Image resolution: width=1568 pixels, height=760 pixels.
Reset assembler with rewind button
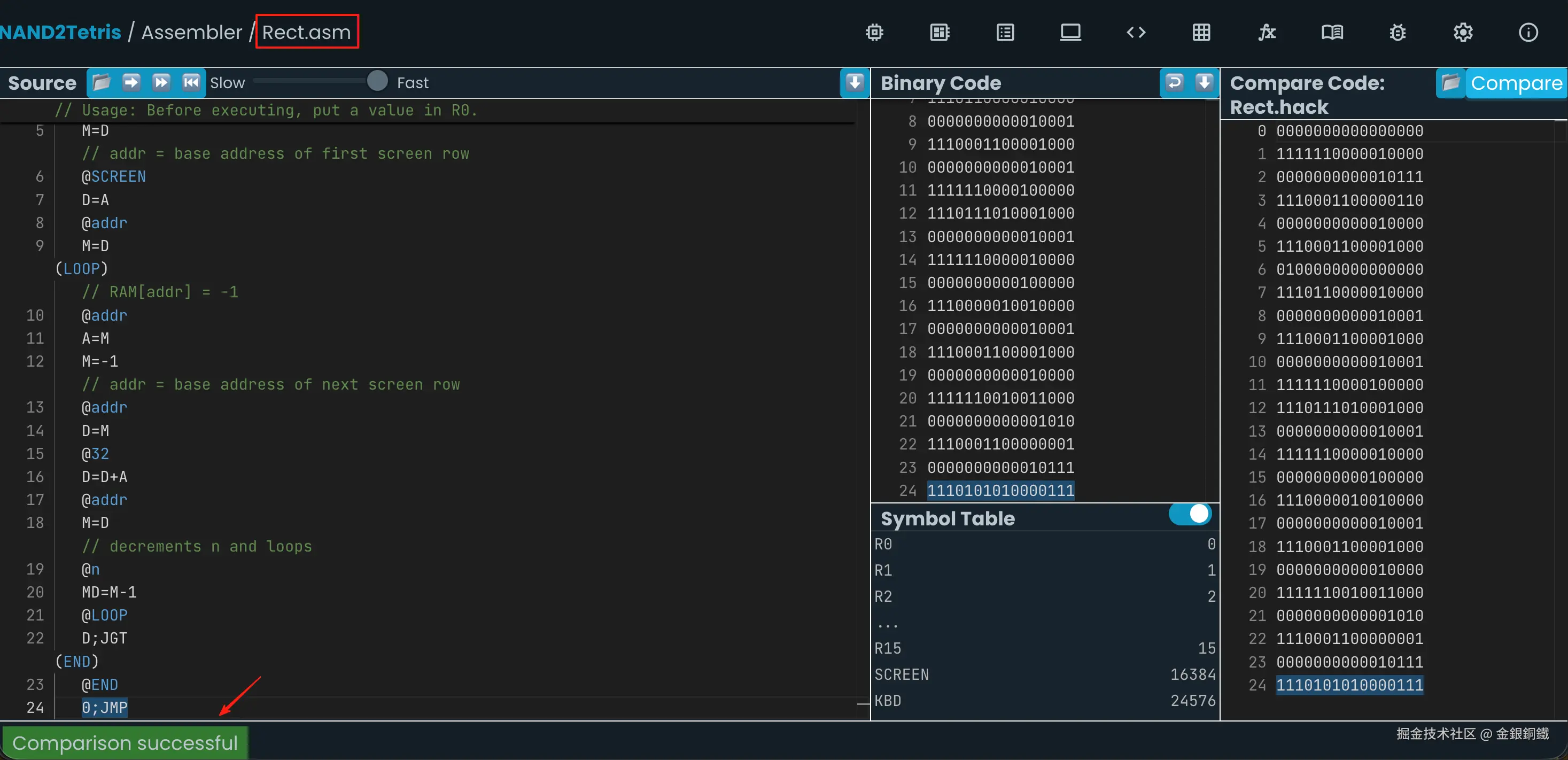(191, 82)
